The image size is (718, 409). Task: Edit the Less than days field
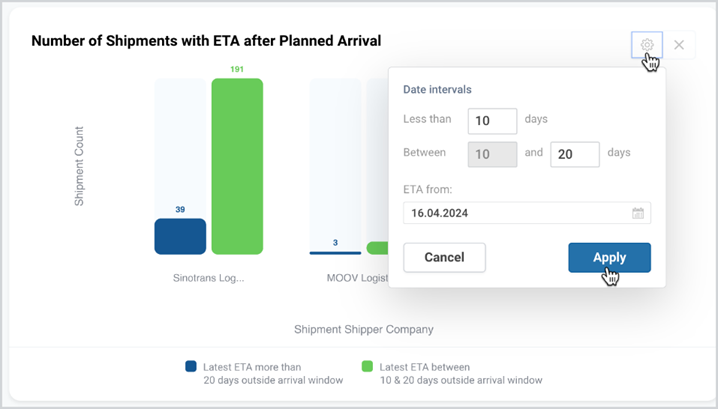pos(492,121)
